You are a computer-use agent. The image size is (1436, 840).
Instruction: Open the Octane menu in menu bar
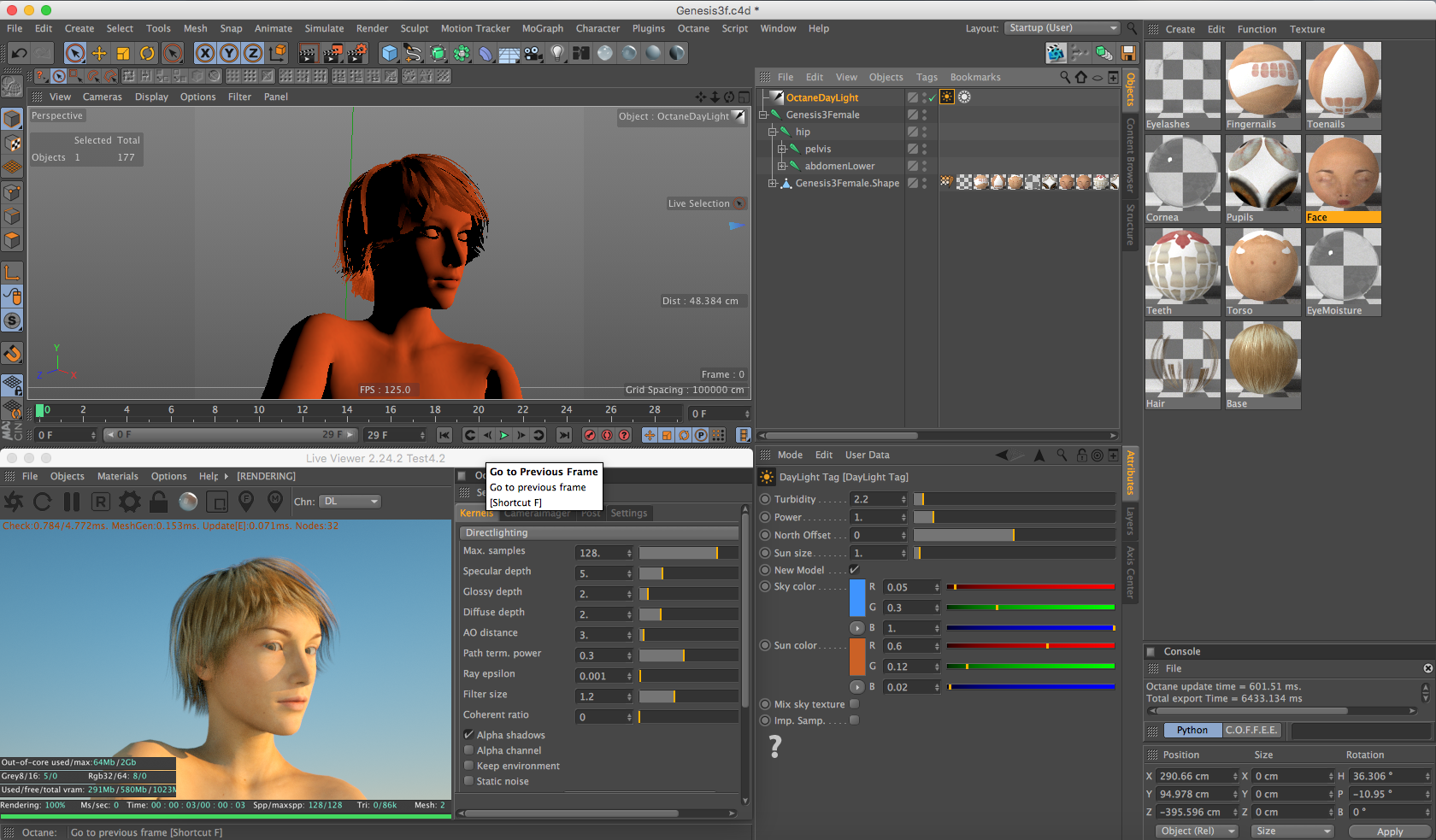692,28
